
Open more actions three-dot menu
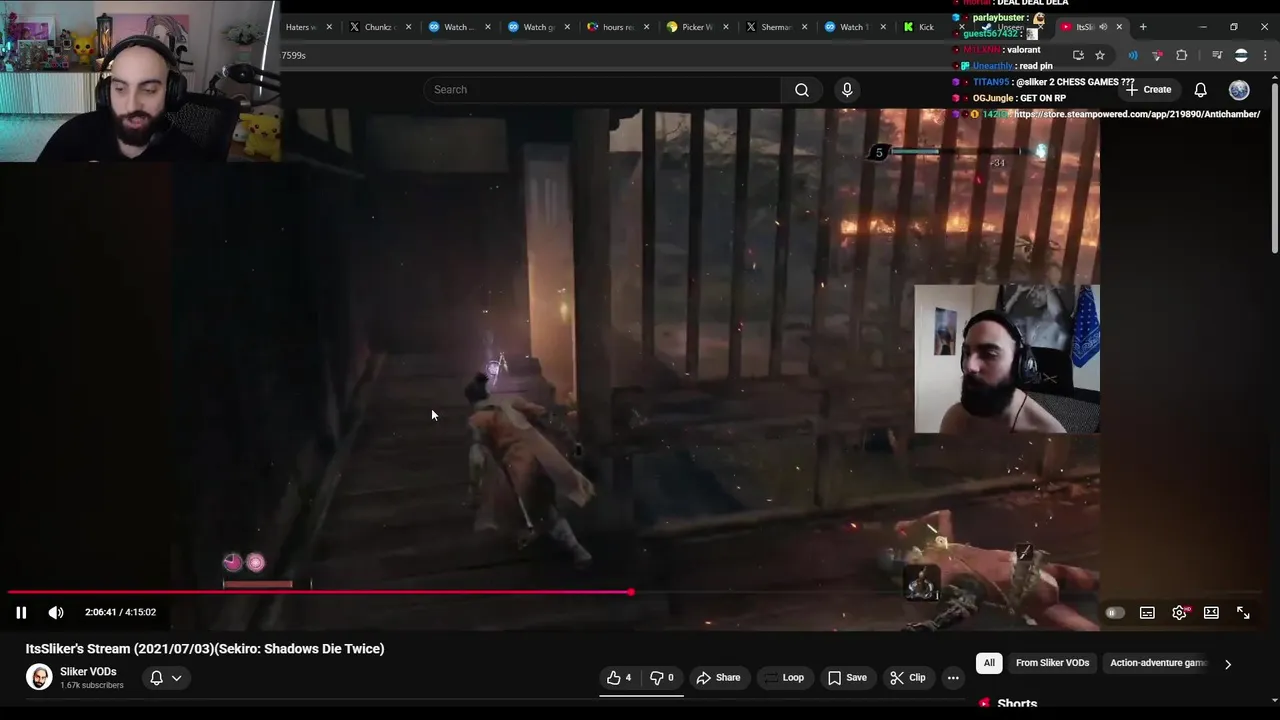pyautogui.click(x=953, y=678)
